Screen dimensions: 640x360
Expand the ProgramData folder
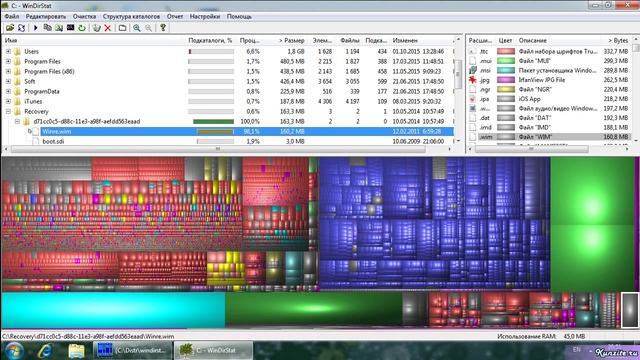click(x=8, y=91)
